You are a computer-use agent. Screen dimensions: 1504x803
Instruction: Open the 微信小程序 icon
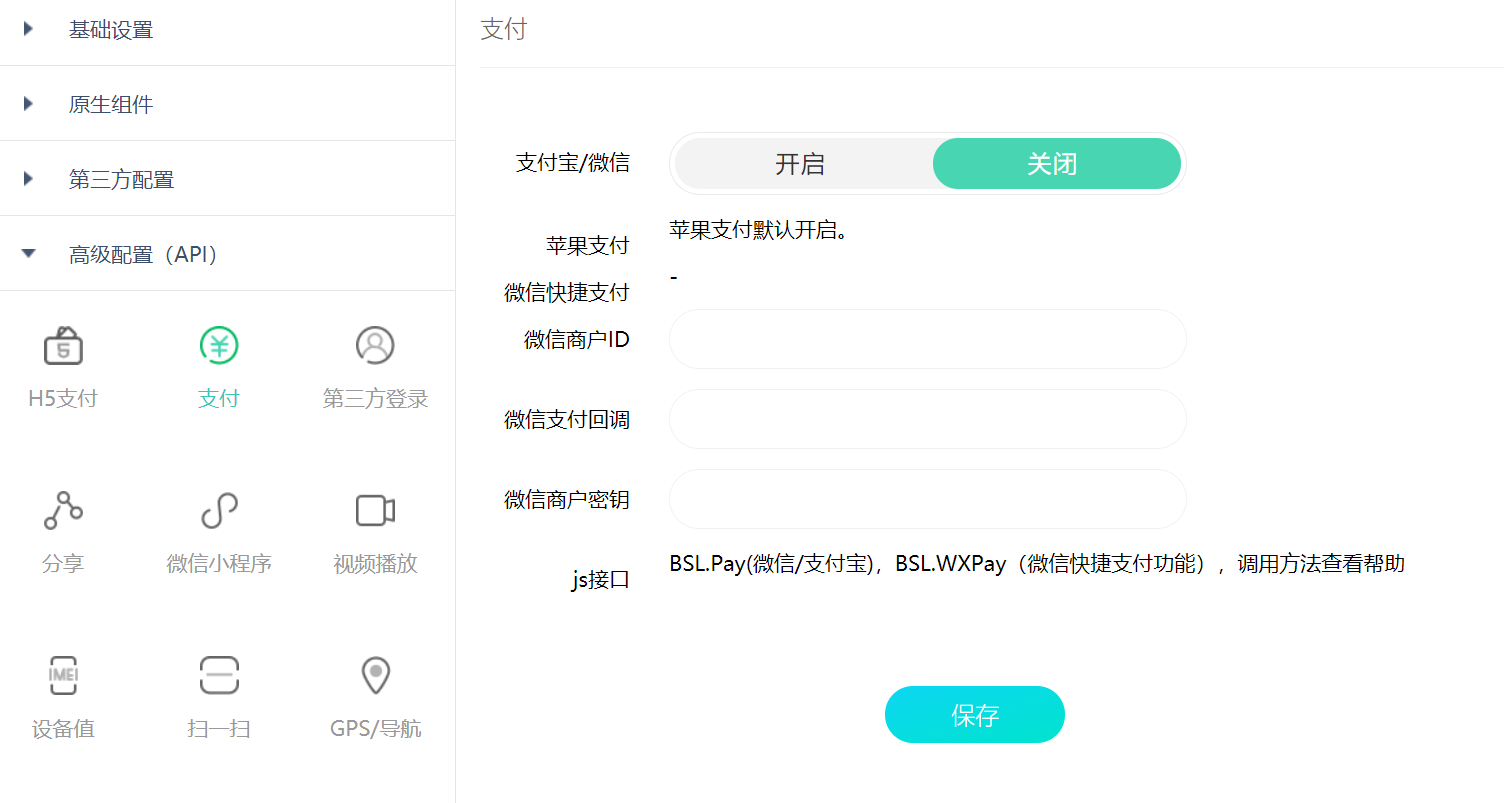pyautogui.click(x=219, y=511)
